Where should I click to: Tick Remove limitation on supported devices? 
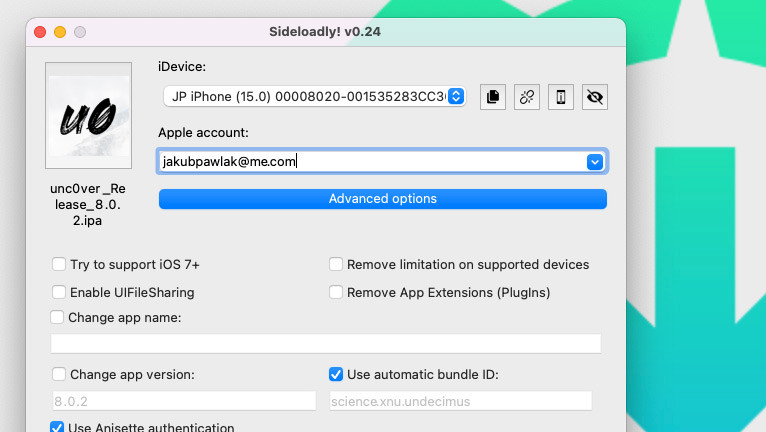click(336, 264)
